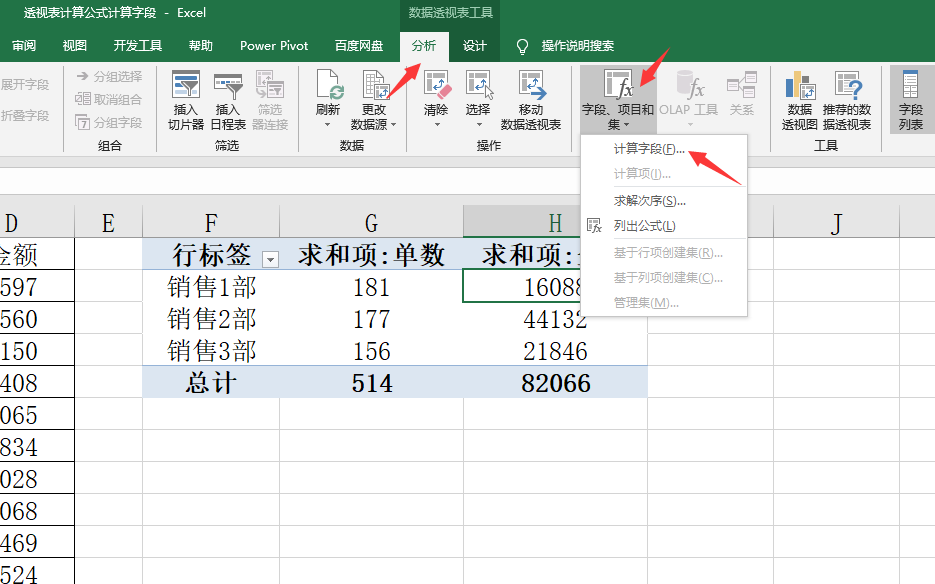Open the 帮助 ribbon tab
This screenshot has width=935, height=584.
pyautogui.click(x=200, y=46)
